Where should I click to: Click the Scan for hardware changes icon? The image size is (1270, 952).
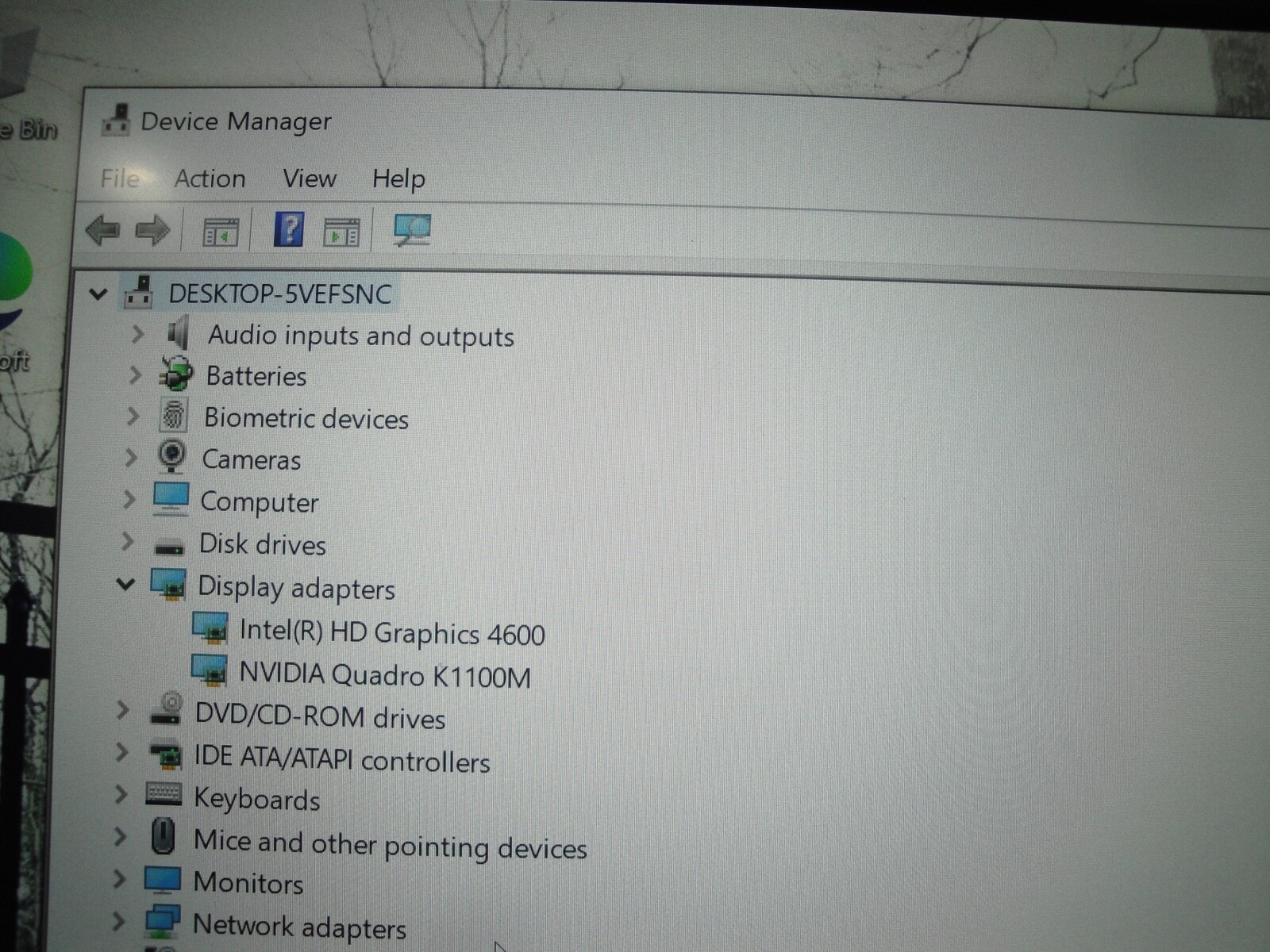pos(412,231)
